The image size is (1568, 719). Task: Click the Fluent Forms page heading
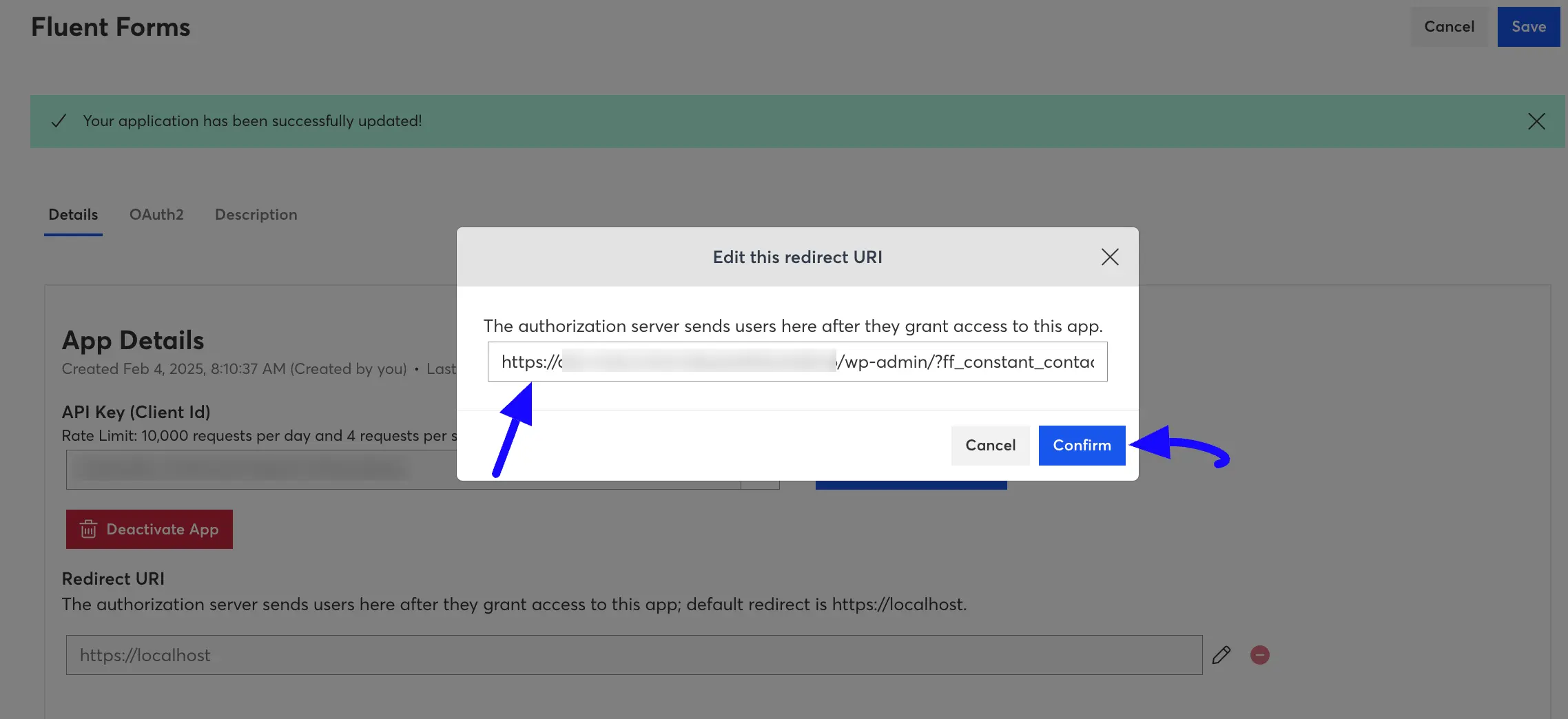click(110, 26)
